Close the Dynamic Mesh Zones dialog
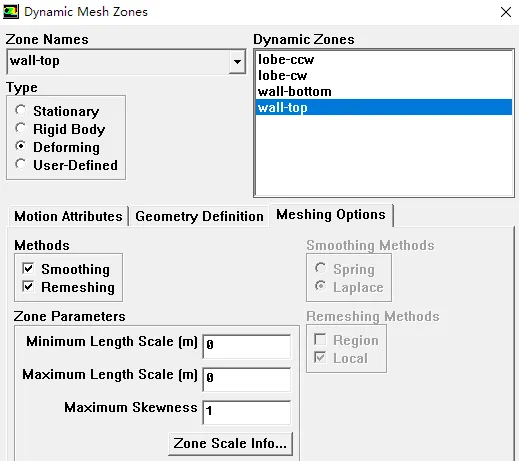 (x=506, y=12)
